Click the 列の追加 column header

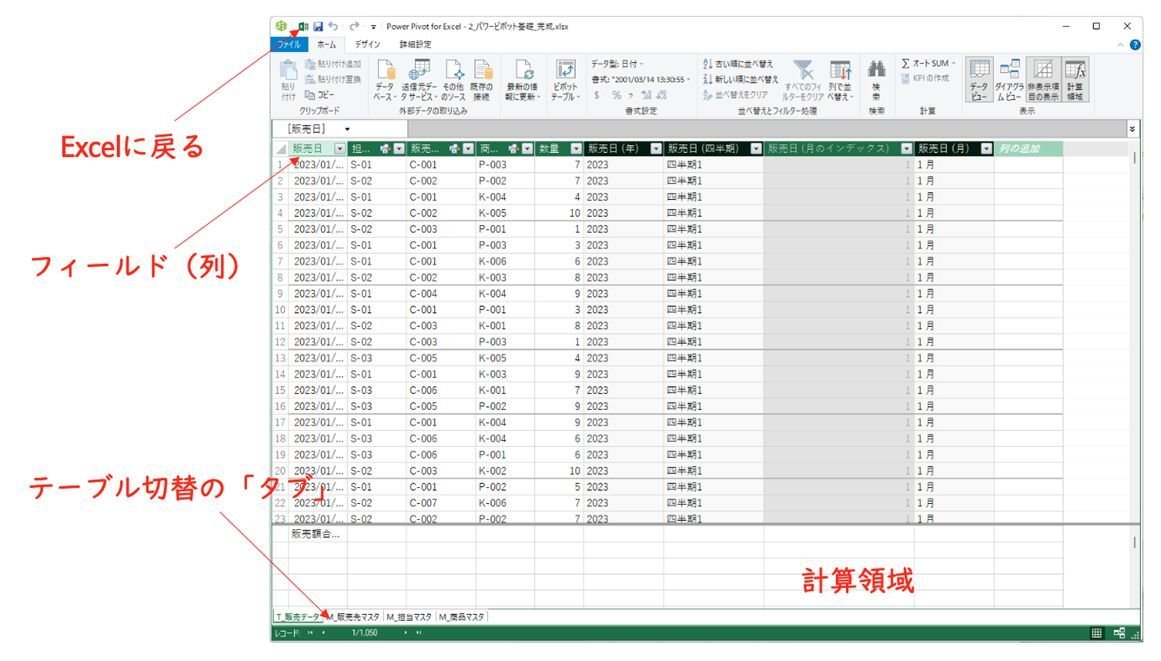1028,149
